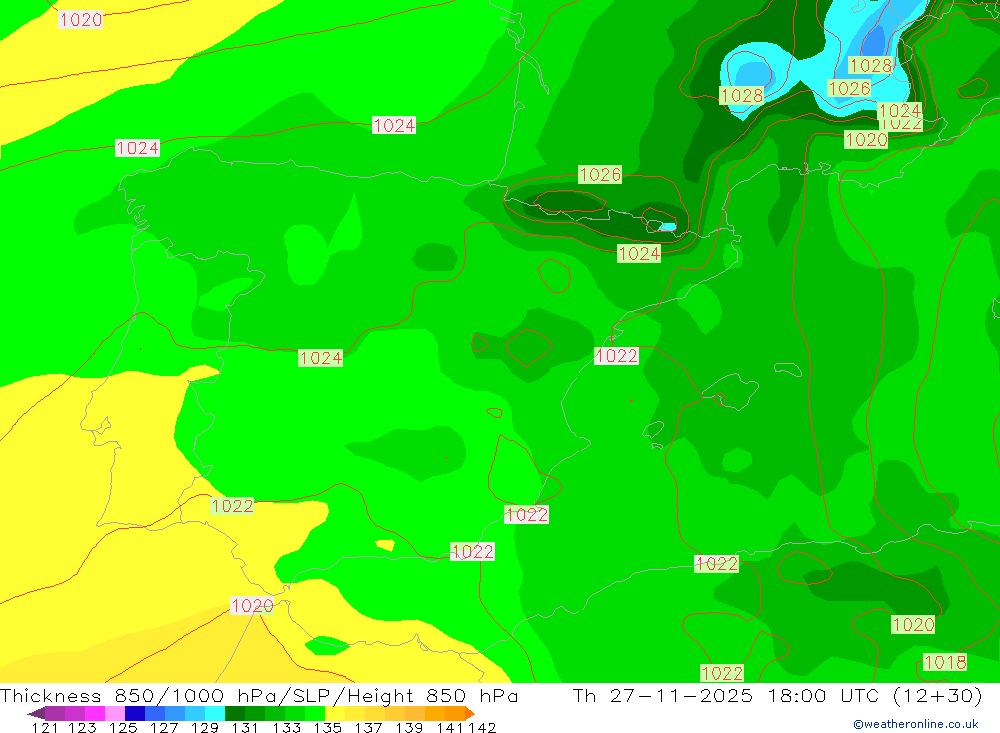1000x733 pixels.
Task: Click the 1018 isobar label
Action: (945, 662)
